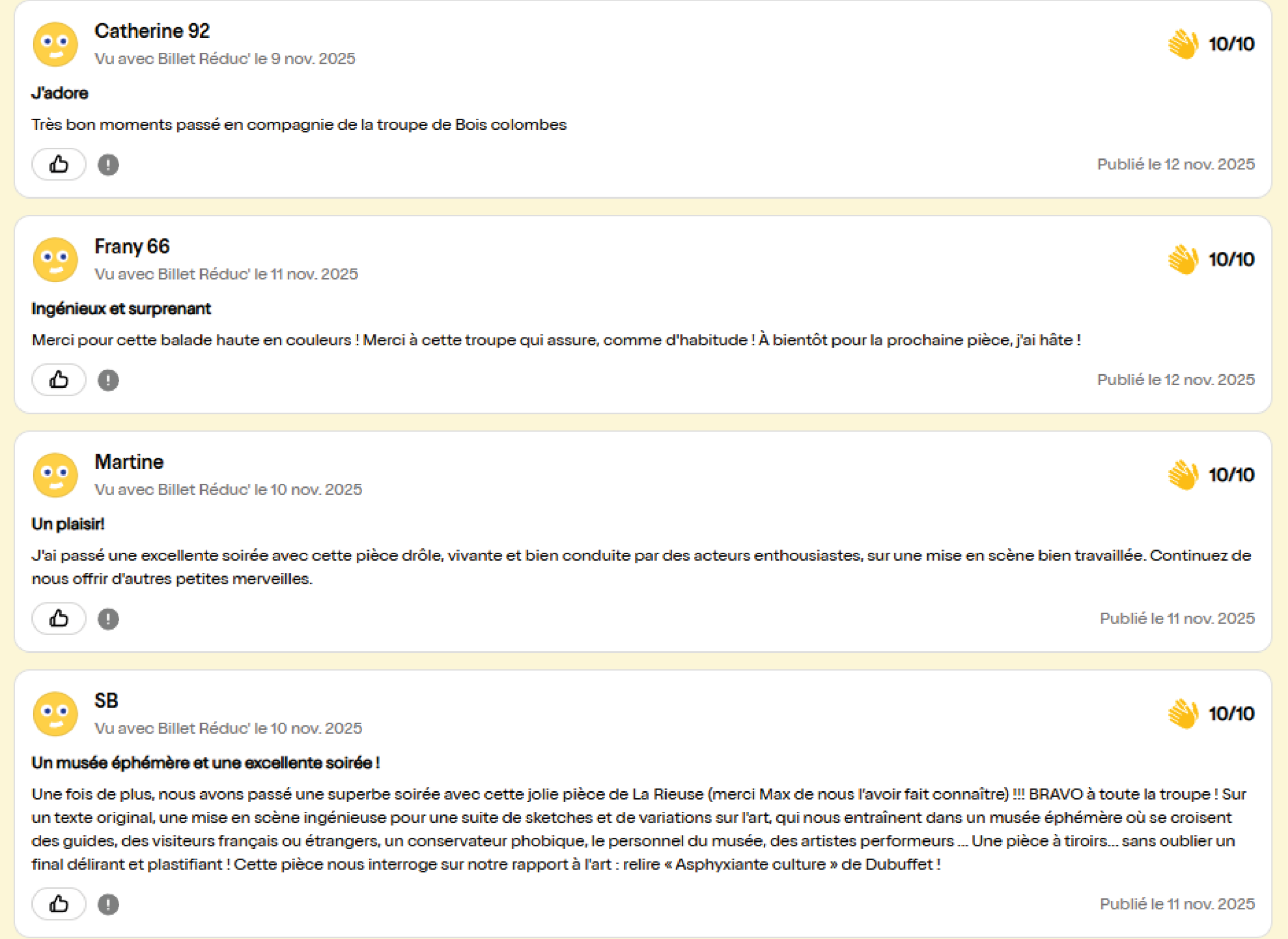
Task: Flag SB's review with the exclamation icon
Action: coord(108,904)
